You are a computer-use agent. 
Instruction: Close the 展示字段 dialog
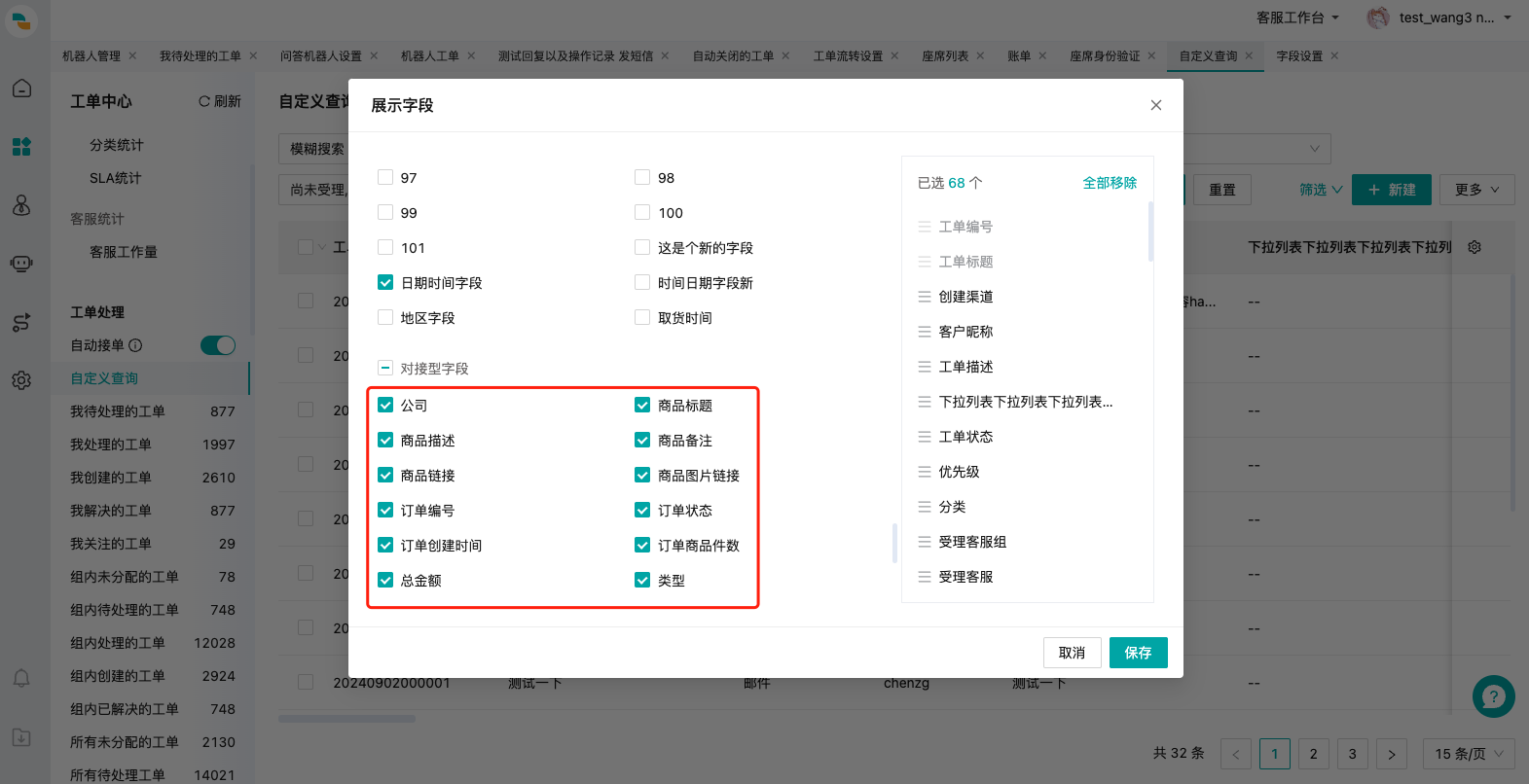tap(1156, 105)
